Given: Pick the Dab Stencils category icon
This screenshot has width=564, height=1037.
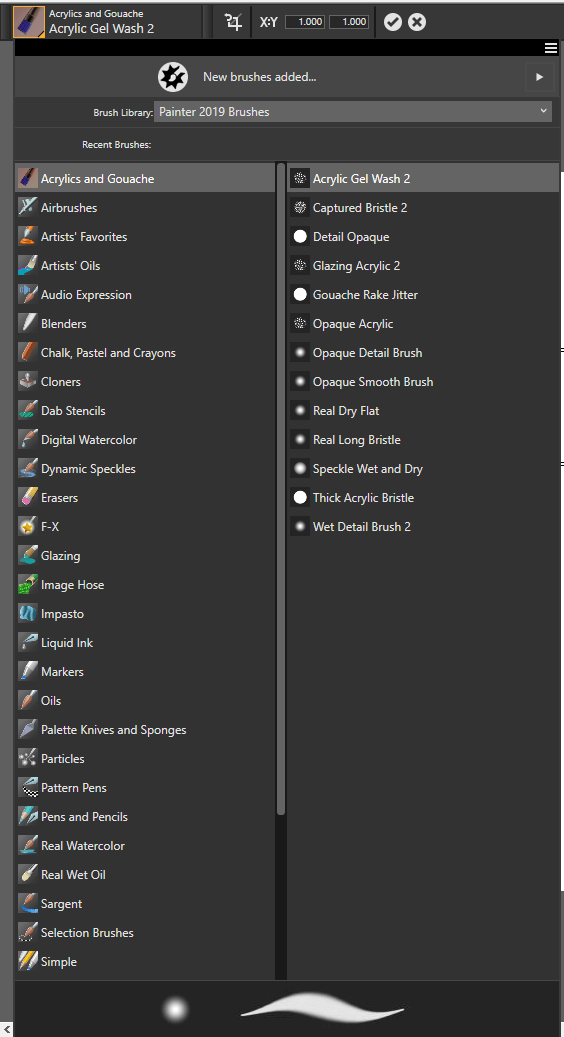Looking at the screenshot, I should [28, 411].
